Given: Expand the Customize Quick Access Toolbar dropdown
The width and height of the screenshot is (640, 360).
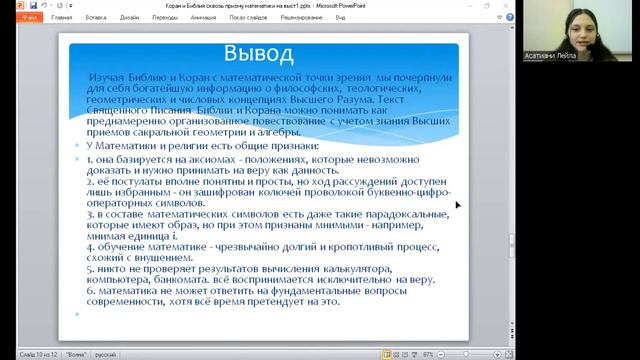Looking at the screenshot, I should [x=70, y=6].
